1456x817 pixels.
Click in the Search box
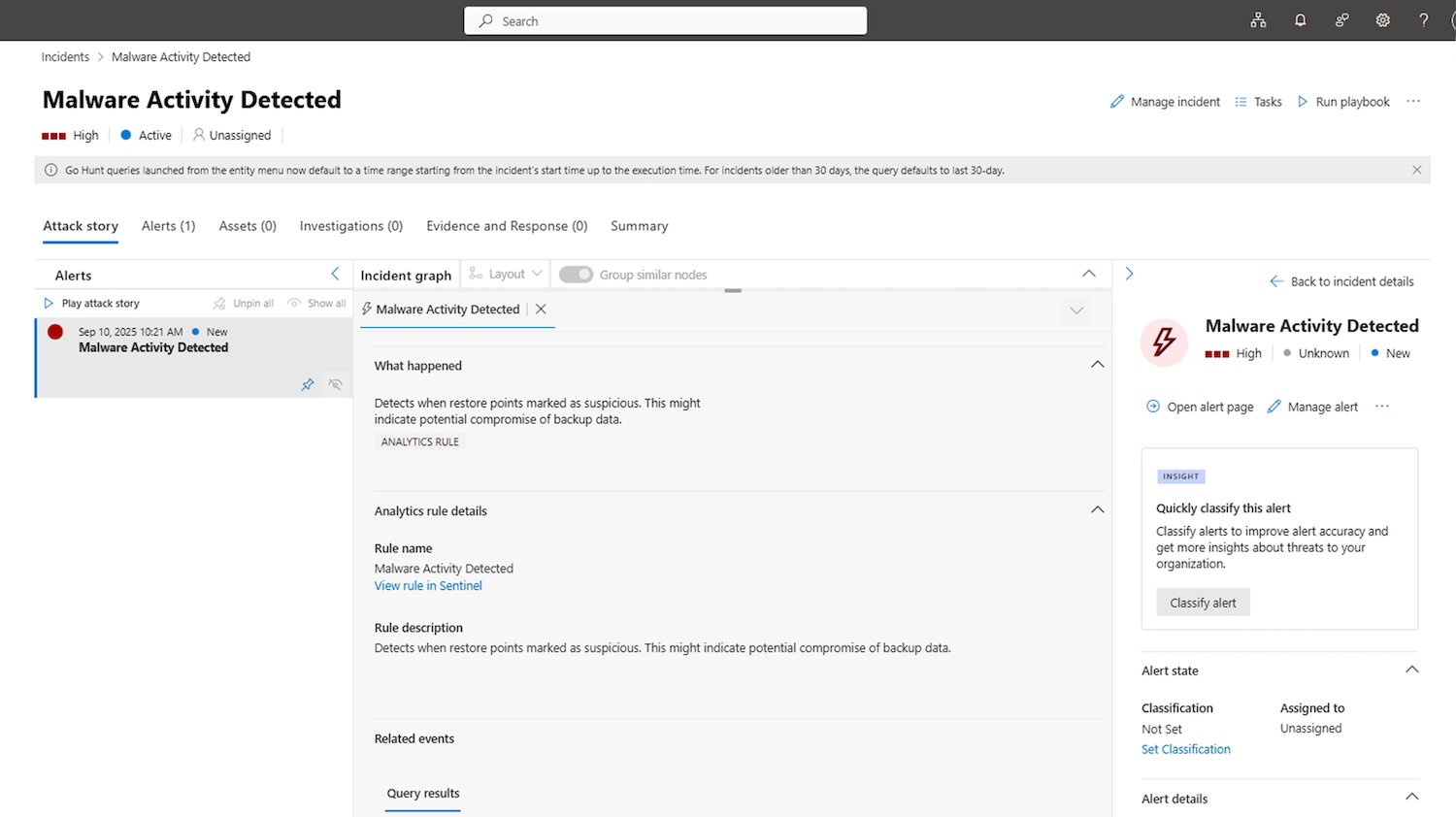coord(666,21)
